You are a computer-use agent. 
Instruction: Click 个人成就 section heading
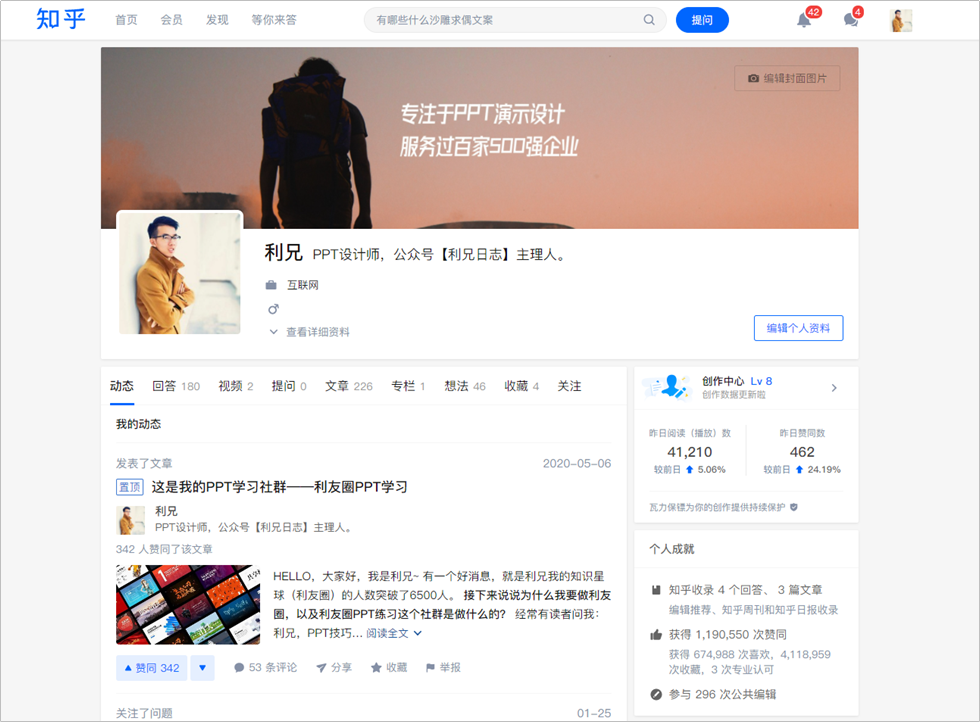[x=671, y=549]
